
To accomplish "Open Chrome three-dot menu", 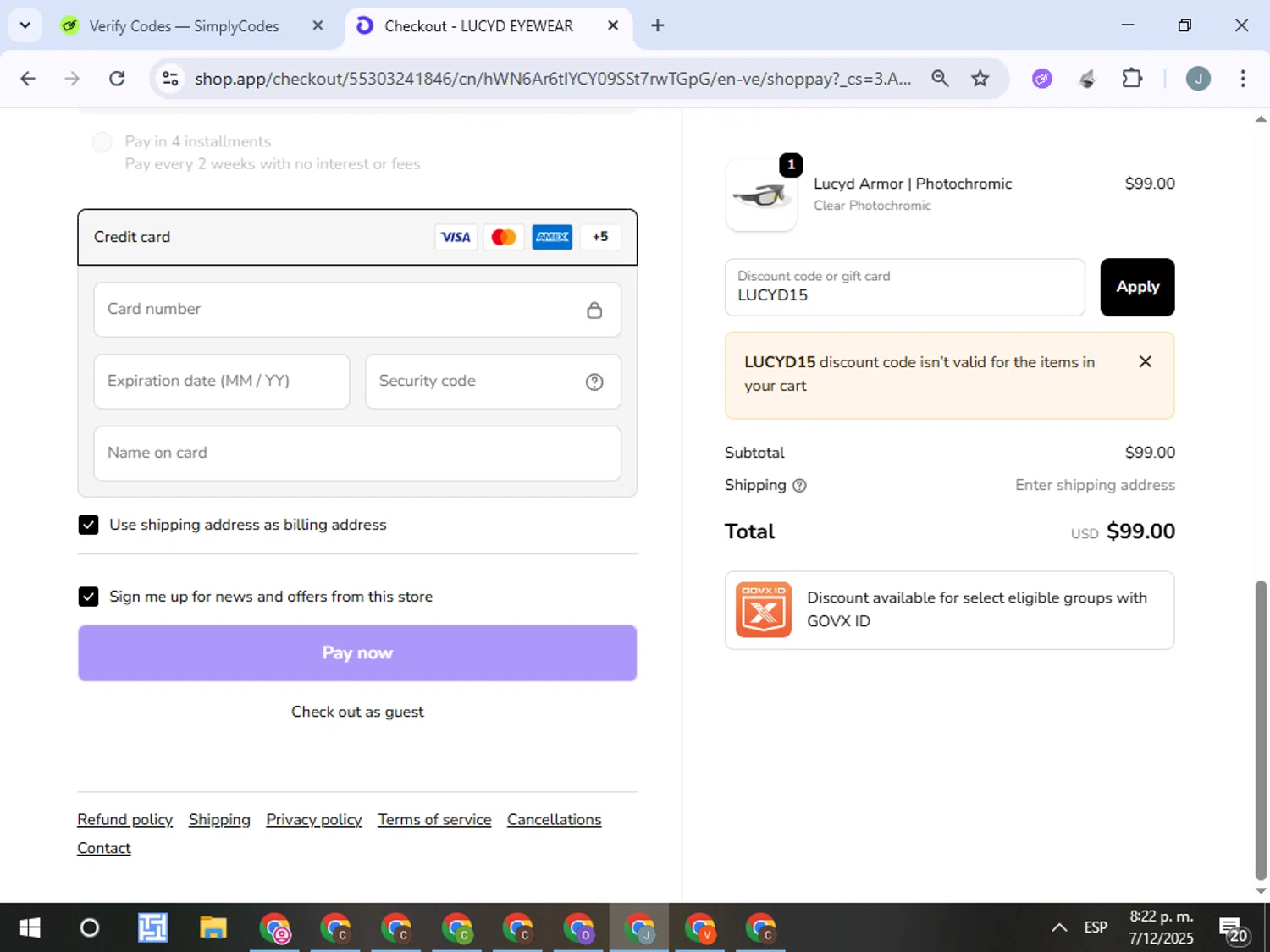I will tap(1243, 79).
